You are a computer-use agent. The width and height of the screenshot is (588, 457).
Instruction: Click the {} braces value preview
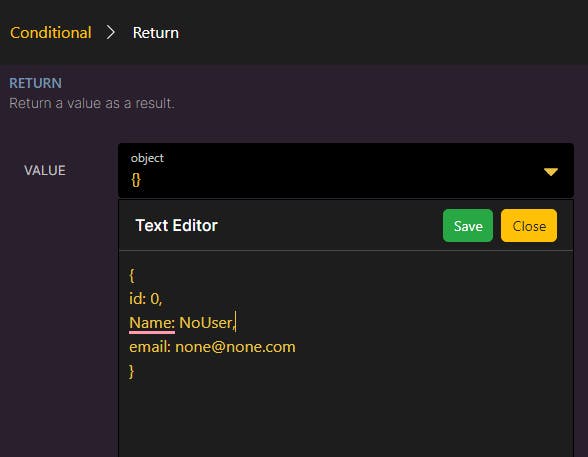tap(136, 180)
